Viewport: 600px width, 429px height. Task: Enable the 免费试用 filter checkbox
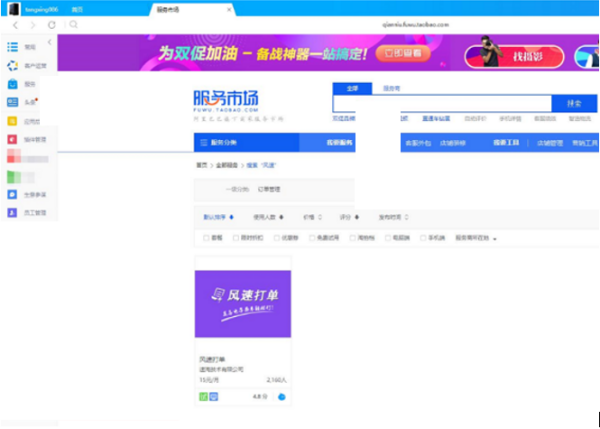[312, 238]
